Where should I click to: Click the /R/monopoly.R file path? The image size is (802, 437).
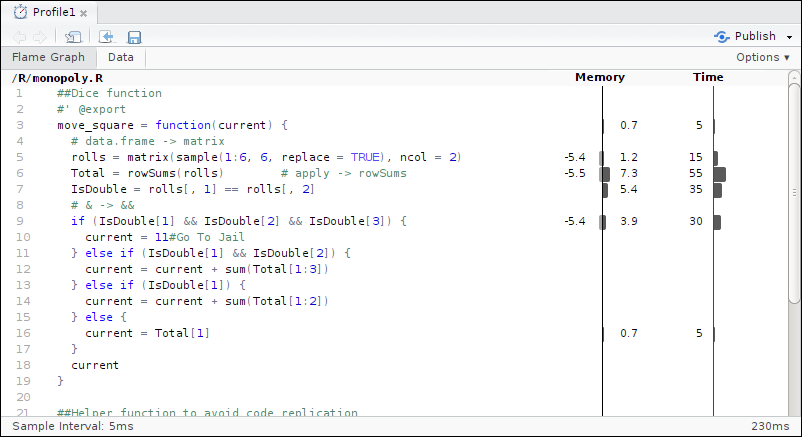[x=56, y=77]
